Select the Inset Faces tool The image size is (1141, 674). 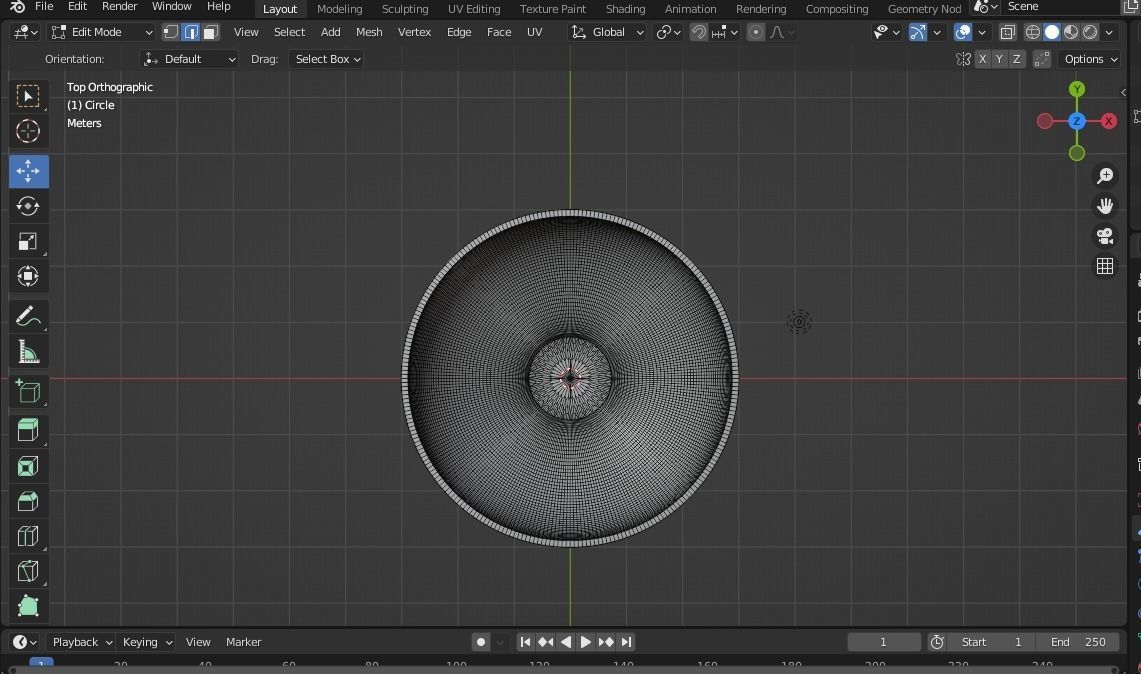[x=28, y=466]
